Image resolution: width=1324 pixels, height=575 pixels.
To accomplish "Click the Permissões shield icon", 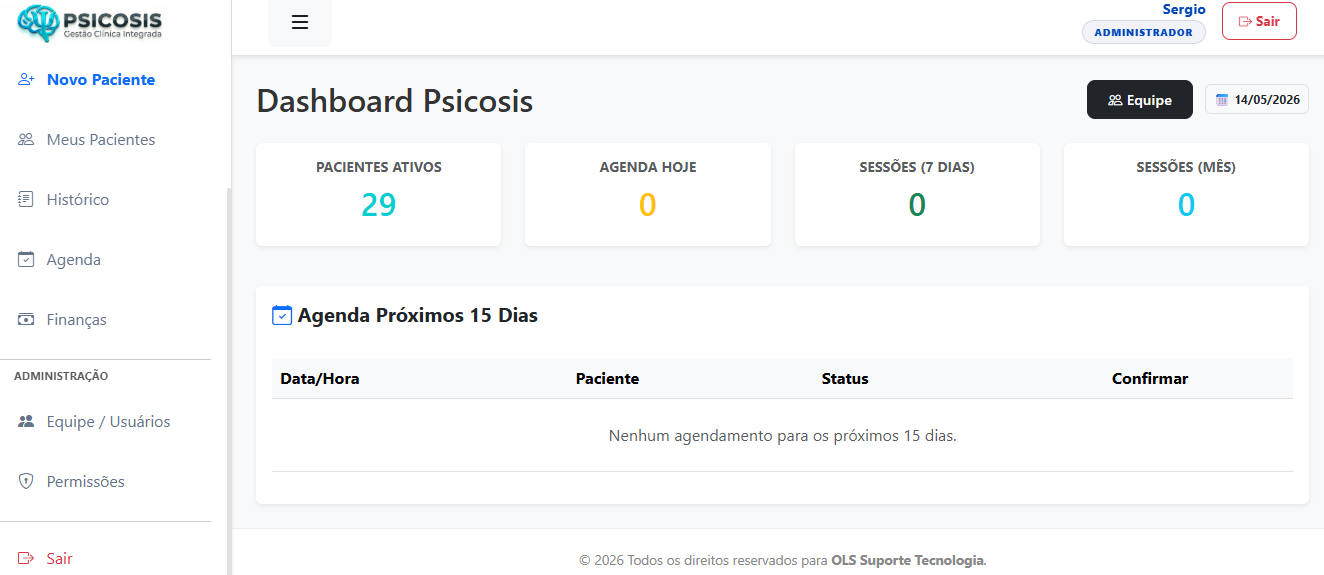I will pyautogui.click(x=27, y=481).
